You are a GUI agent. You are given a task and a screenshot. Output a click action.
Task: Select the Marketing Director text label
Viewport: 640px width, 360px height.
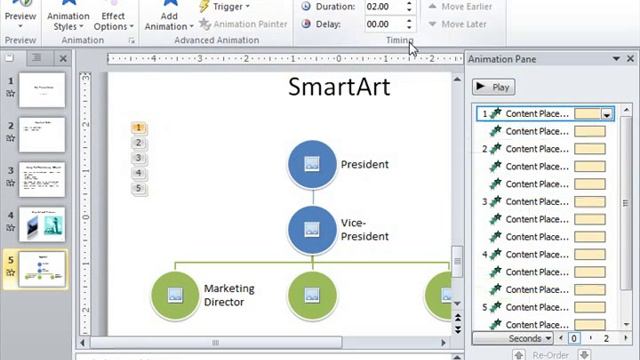click(229, 295)
